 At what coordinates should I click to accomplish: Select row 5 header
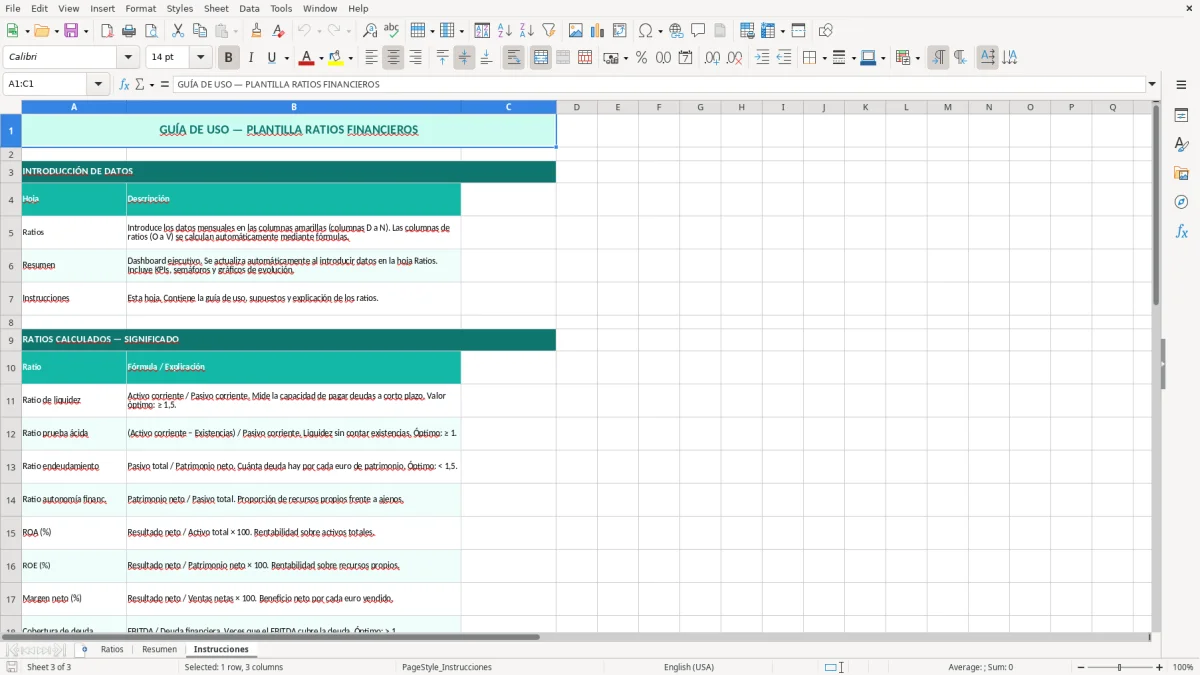point(11,232)
